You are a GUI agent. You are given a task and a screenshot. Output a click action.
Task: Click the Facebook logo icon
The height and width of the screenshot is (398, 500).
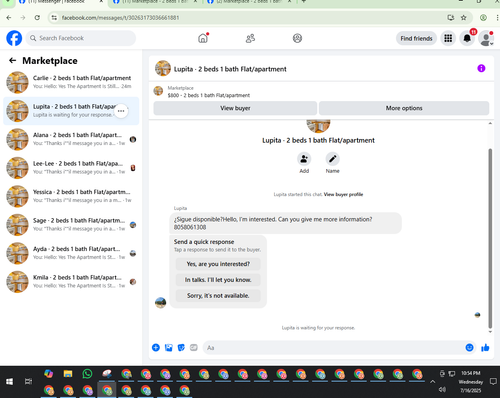coord(14,38)
